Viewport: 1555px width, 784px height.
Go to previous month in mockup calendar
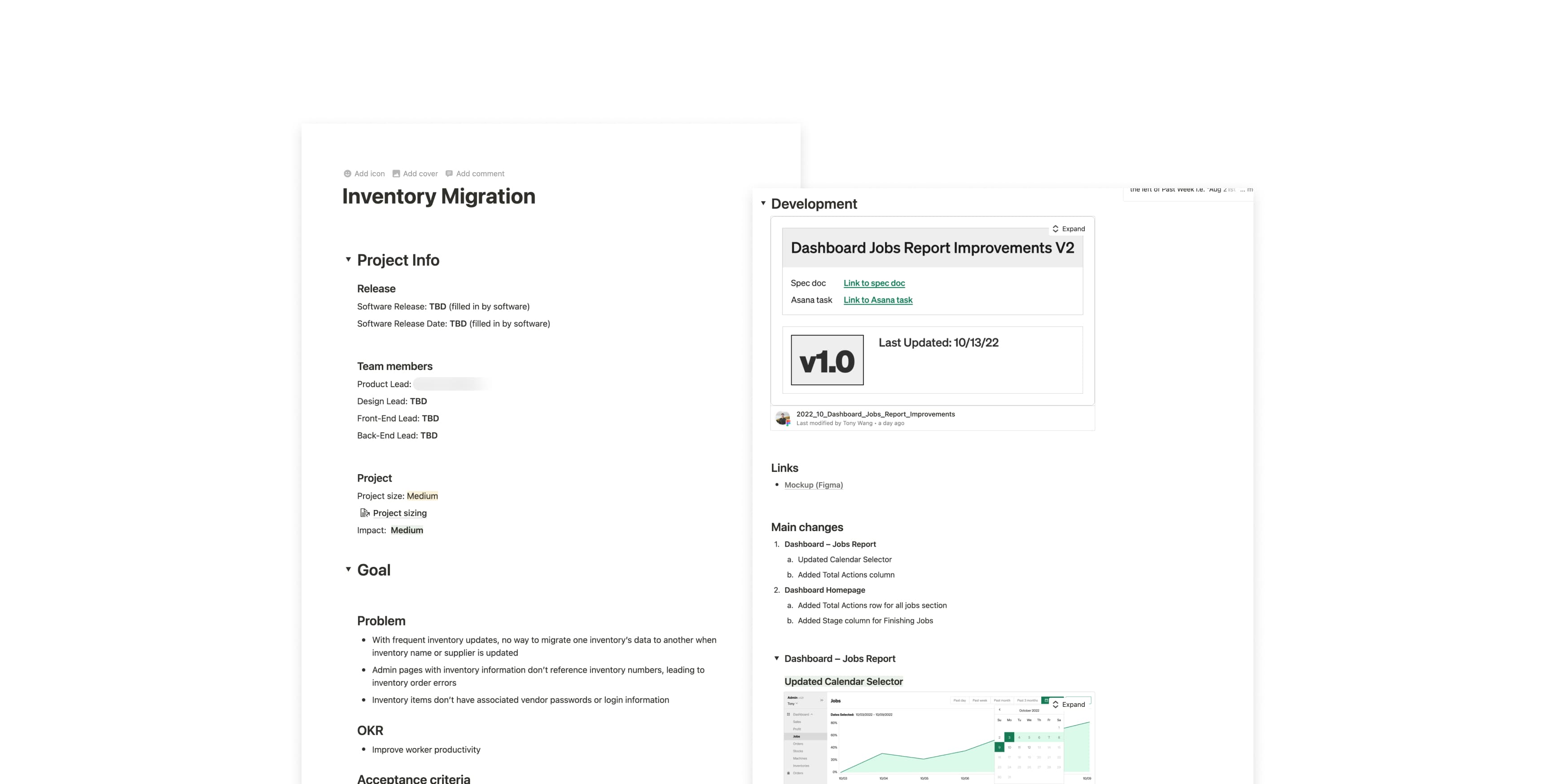[x=1000, y=710]
